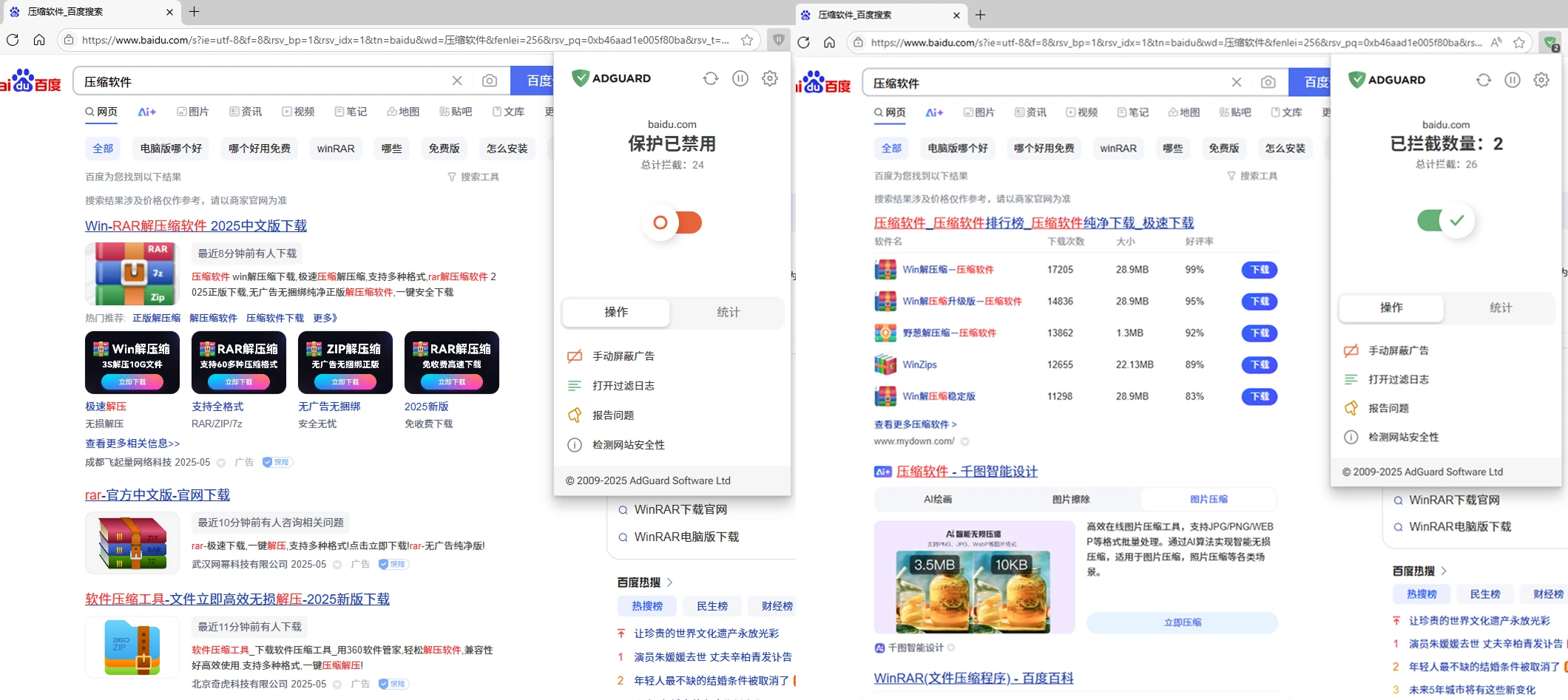Open settings gear in right AdGuard popup
Viewport: 1568px width, 700px height.
tap(1541, 80)
